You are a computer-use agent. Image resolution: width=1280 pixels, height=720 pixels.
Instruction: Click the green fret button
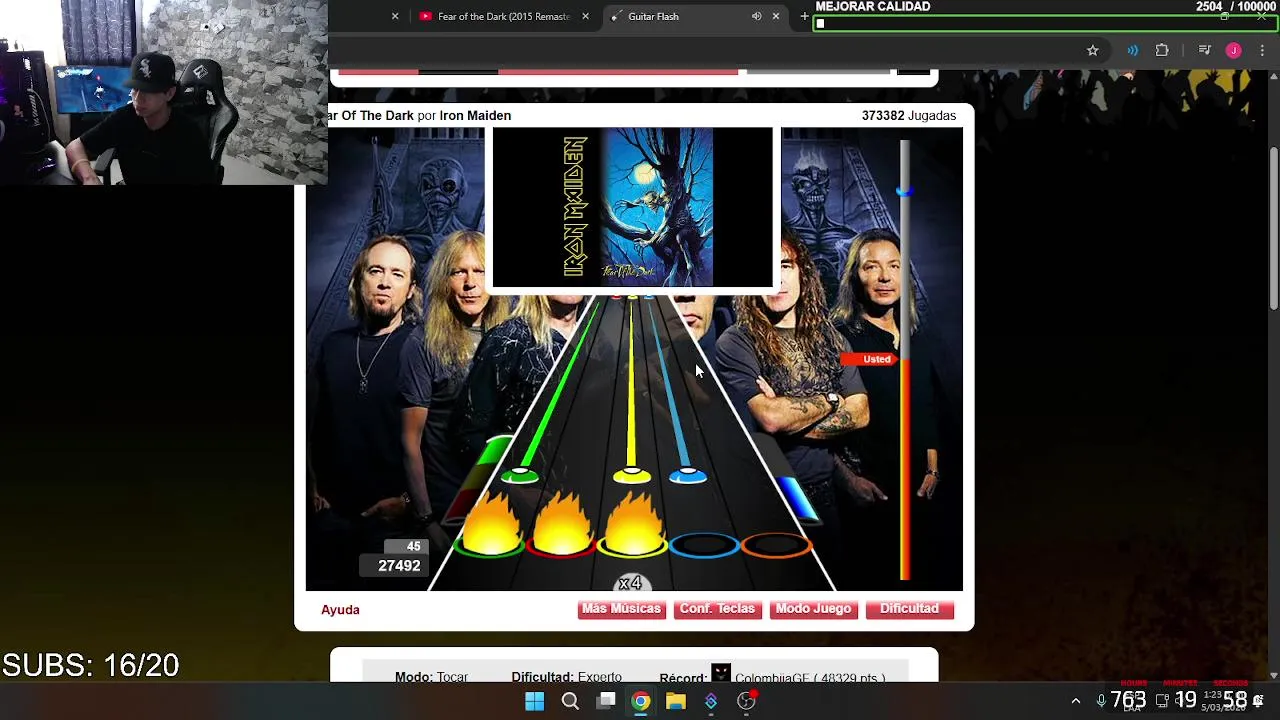[490, 545]
